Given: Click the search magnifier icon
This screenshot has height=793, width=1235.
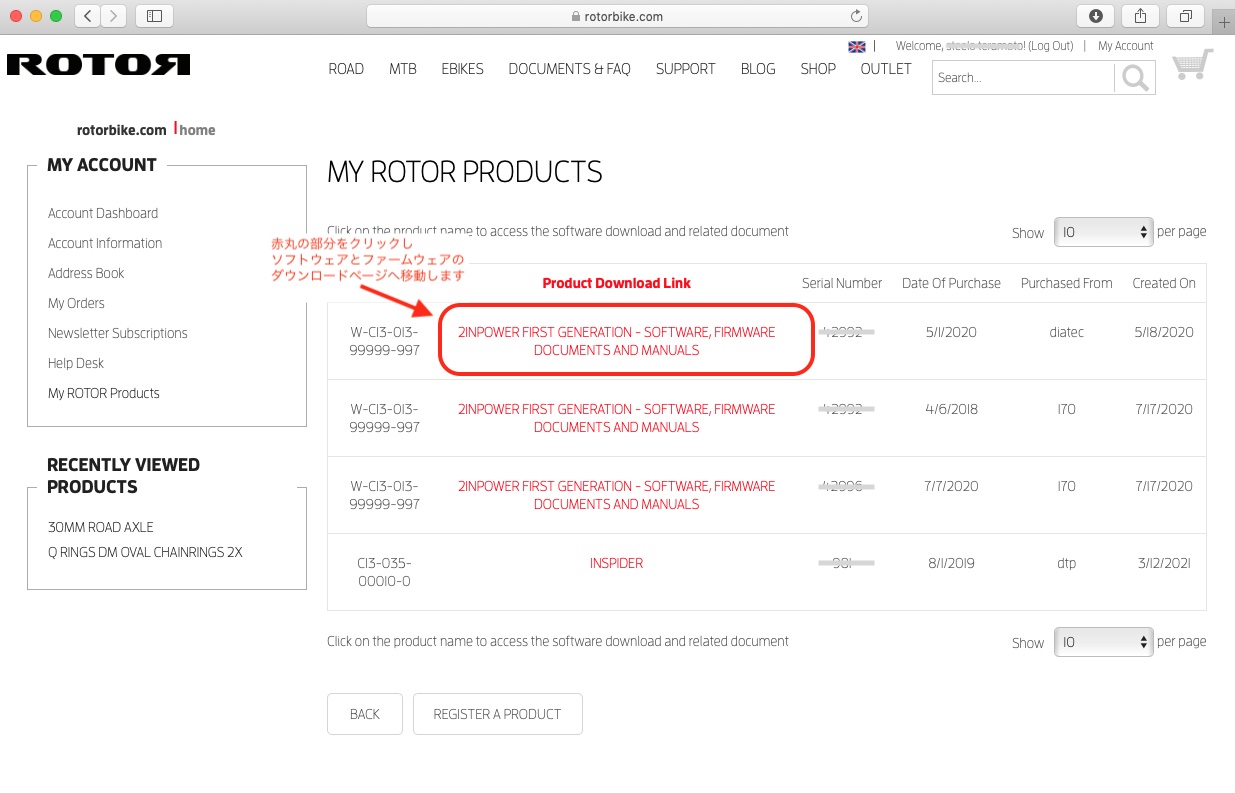Looking at the screenshot, I should pos(1135,78).
